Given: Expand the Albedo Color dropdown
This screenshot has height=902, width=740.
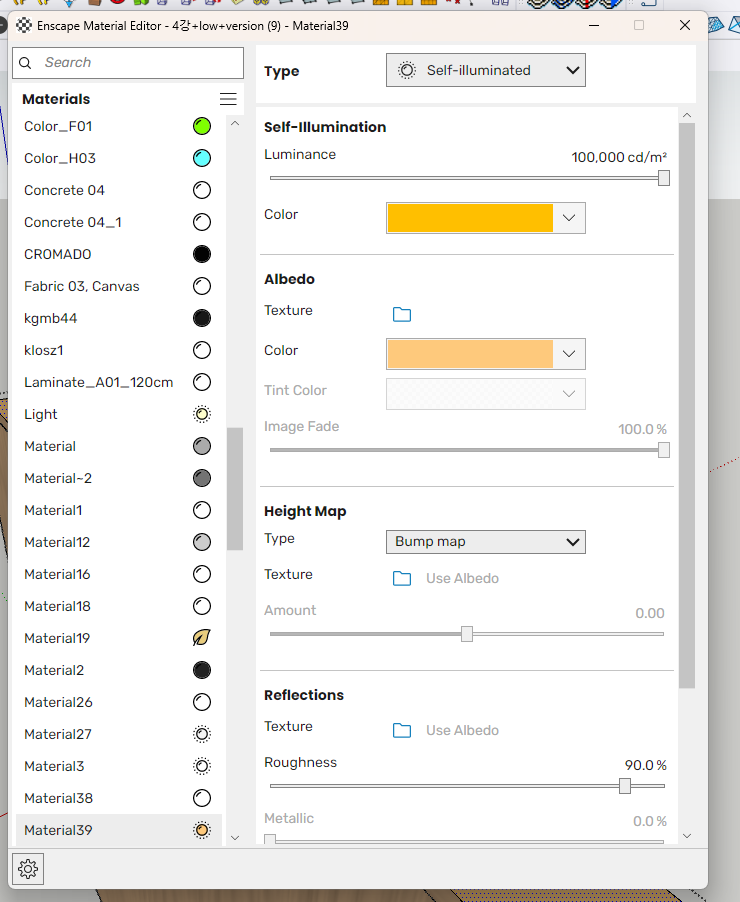Looking at the screenshot, I should [x=570, y=354].
